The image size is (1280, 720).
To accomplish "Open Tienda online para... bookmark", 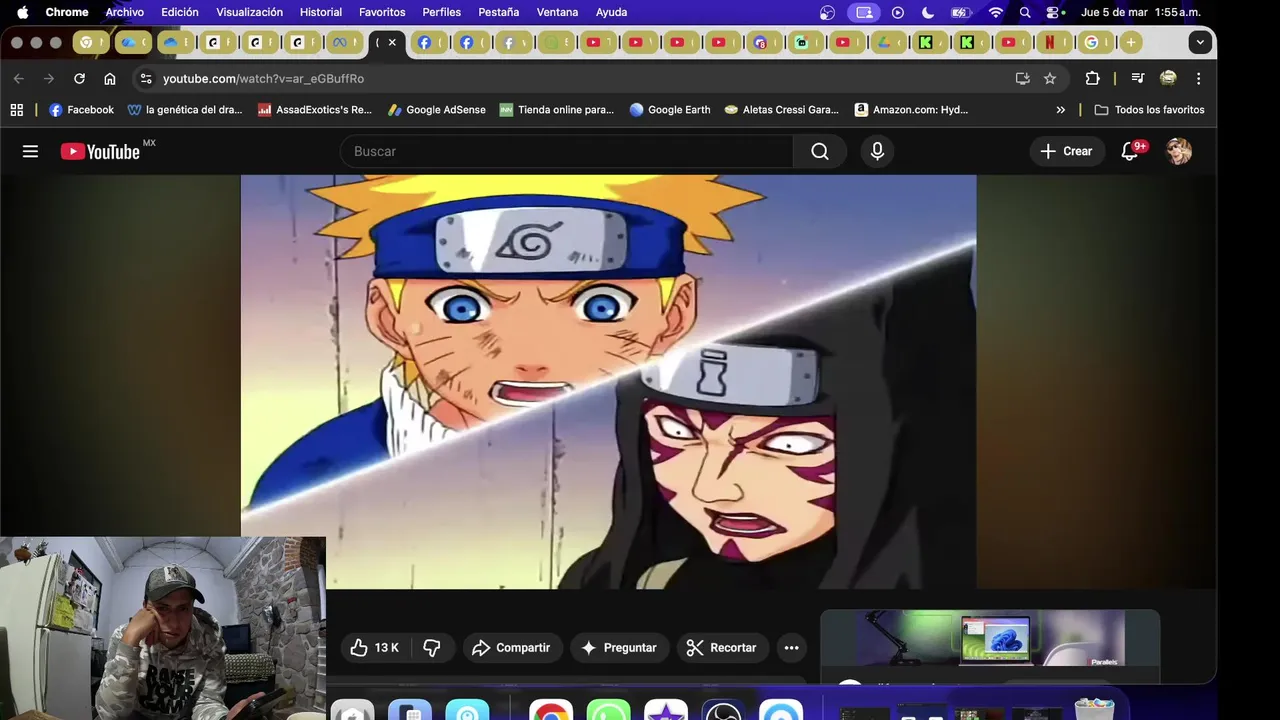I will click(x=556, y=110).
